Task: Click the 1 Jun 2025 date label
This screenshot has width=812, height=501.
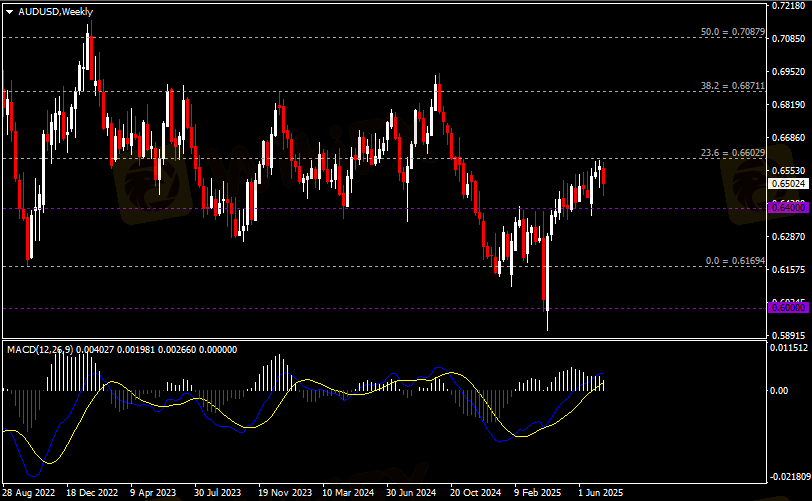Action: tap(601, 492)
